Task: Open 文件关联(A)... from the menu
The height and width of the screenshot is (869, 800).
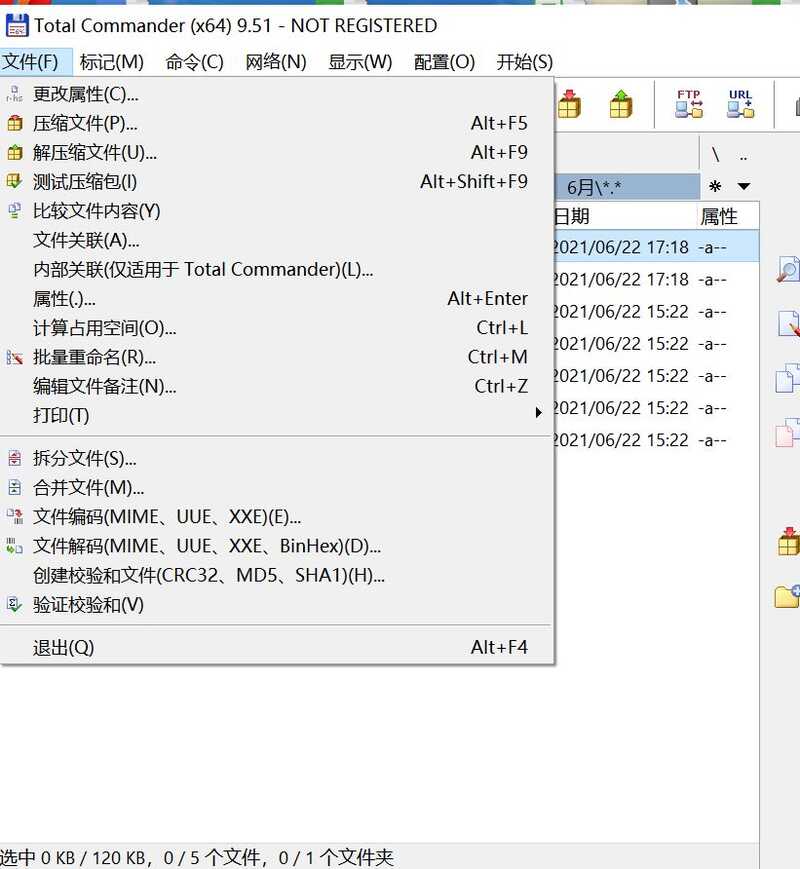Action: click(x=276, y=241)
